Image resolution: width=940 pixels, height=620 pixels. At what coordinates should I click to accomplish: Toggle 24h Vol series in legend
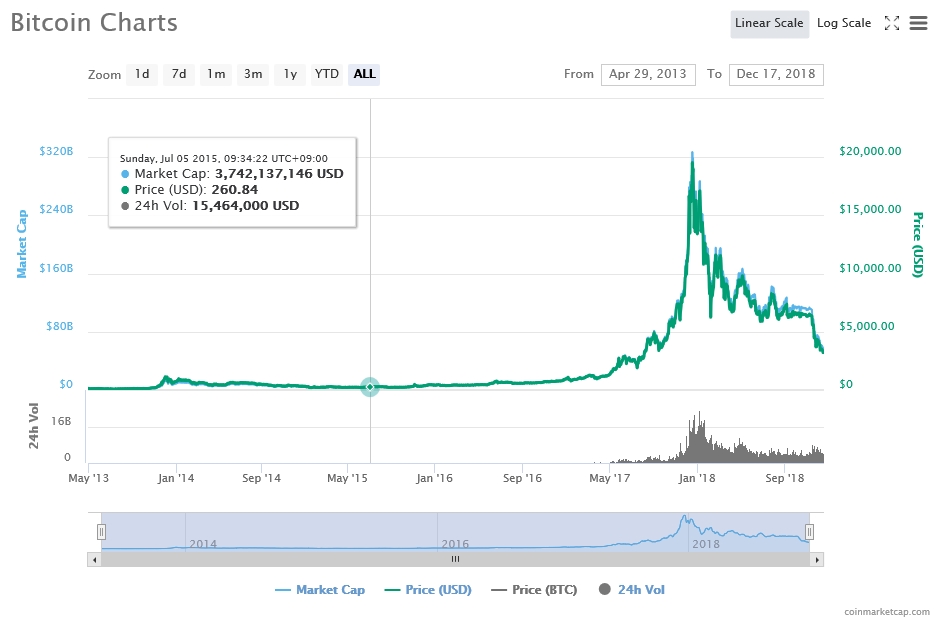coord(631,590)
